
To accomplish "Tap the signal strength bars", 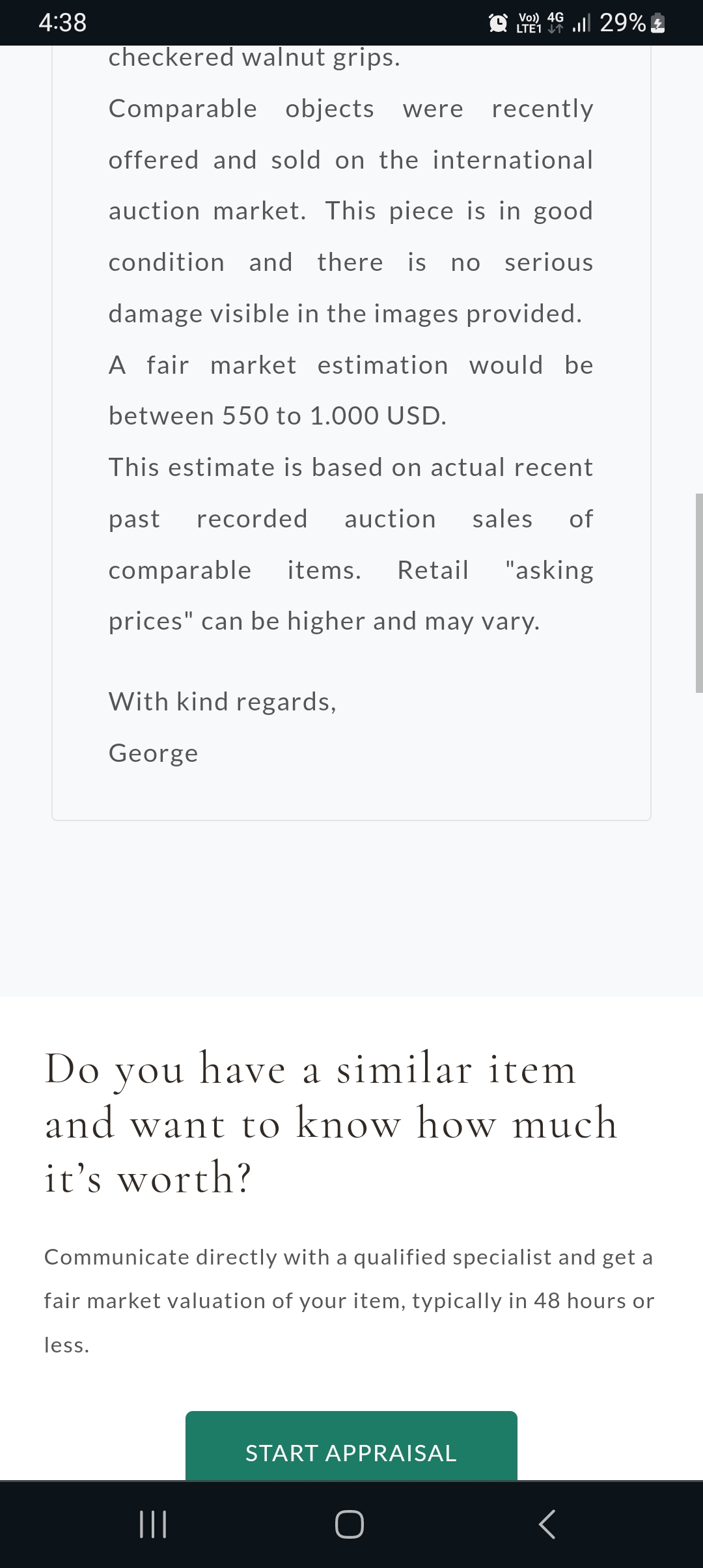I will click(x=581, y=23).
